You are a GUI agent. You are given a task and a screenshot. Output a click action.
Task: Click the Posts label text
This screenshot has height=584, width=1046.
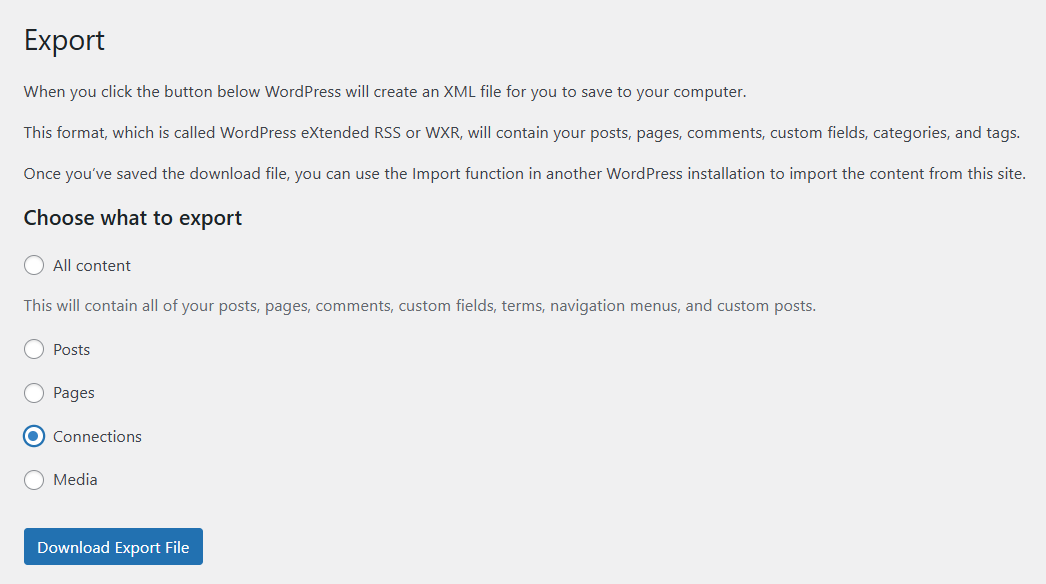click(x=72, y=349)
